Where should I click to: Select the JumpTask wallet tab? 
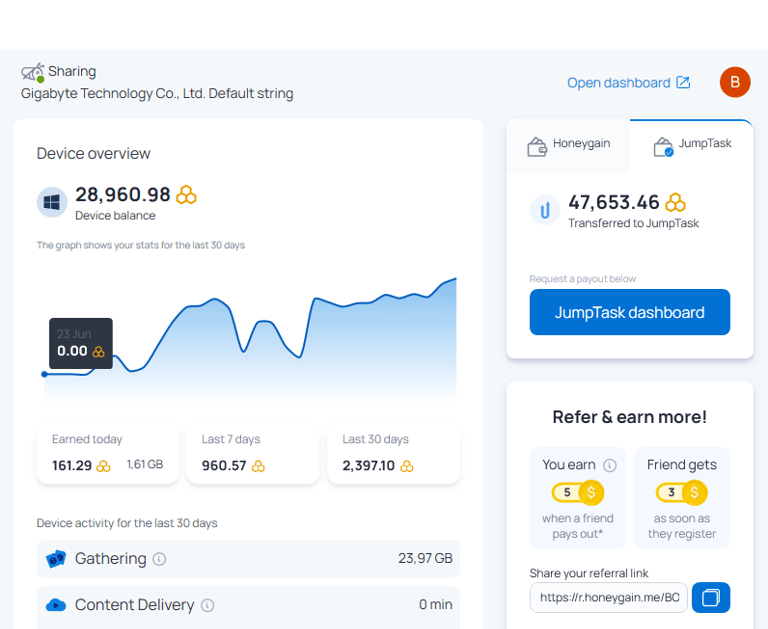692,146
